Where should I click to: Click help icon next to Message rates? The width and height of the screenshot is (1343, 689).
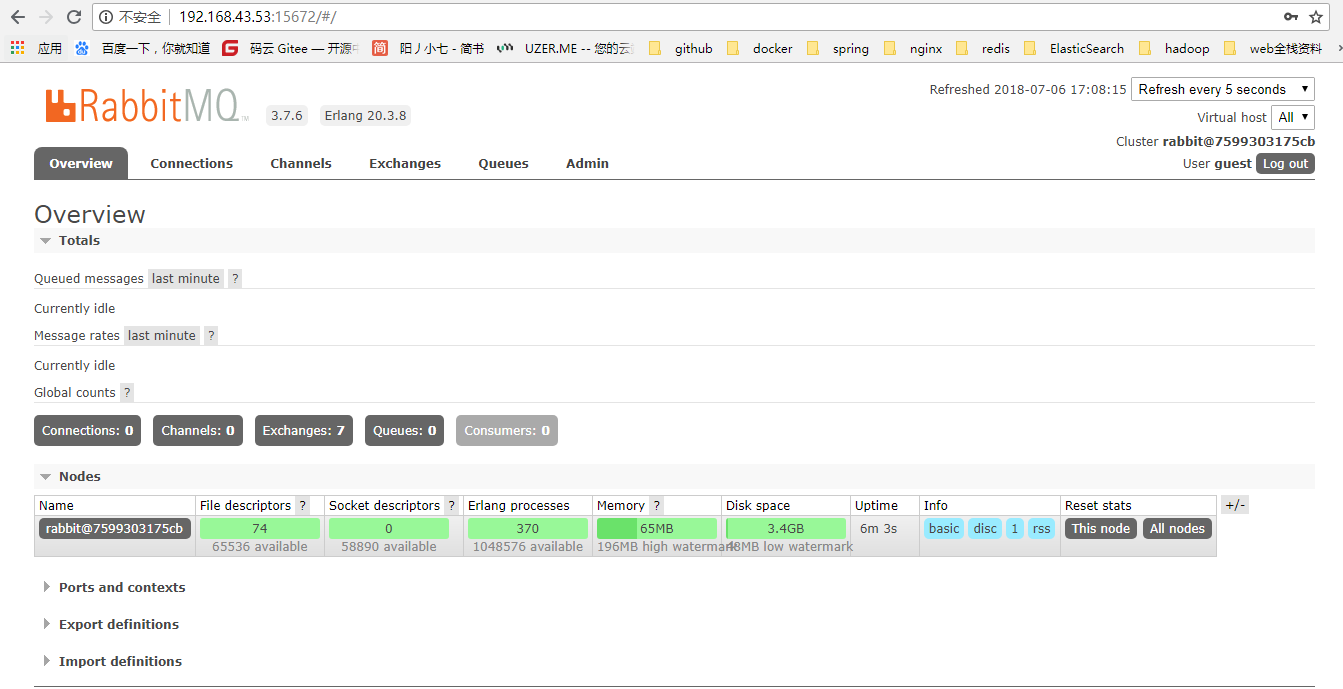[x=211, y=336]
